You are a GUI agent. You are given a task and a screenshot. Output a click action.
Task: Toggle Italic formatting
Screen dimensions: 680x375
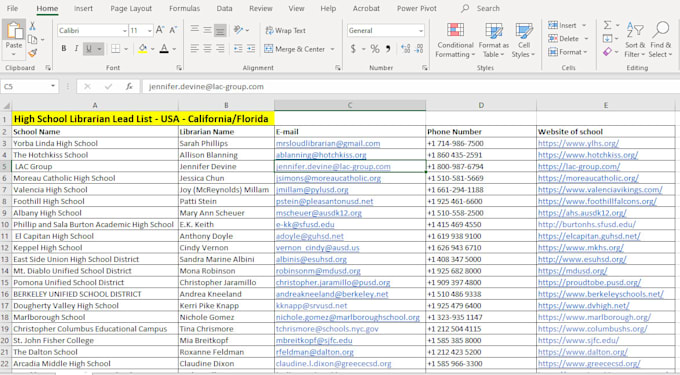[76, 49]
